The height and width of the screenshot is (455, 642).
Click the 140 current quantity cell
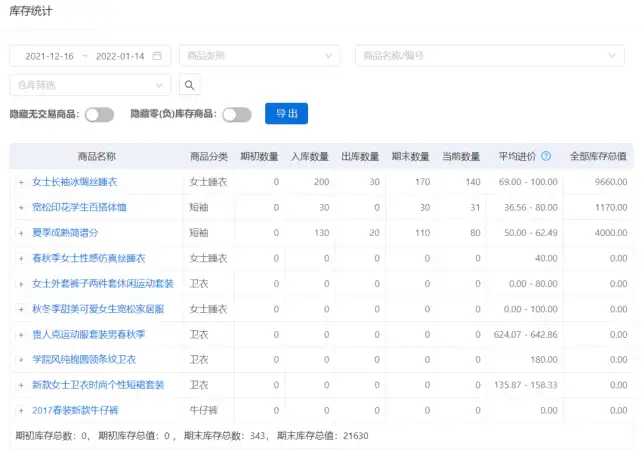(x=472, y=182)
